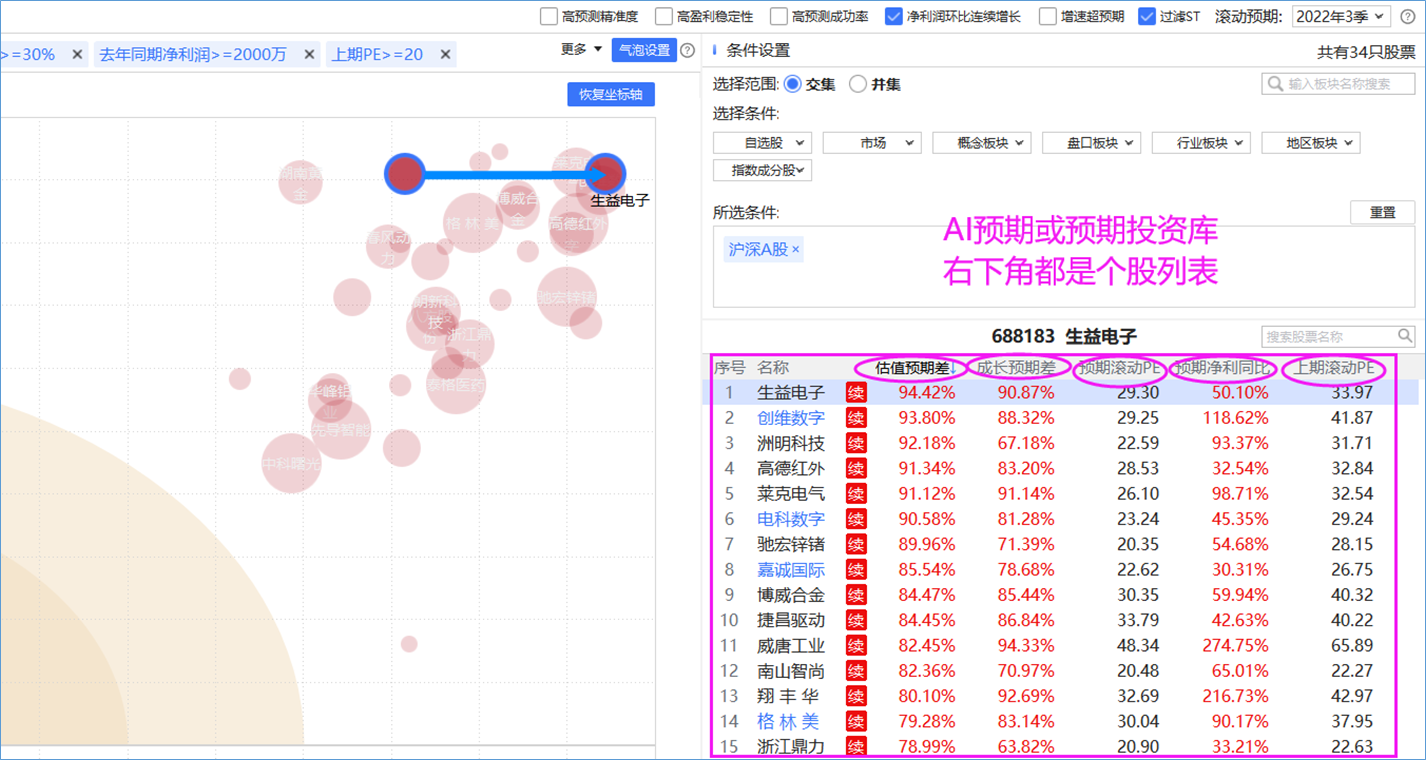This screenshot has height=760, width=1426.
Task: Remove the 去年同期净利润>=2000万 filter chip
Action: [309, 55]
